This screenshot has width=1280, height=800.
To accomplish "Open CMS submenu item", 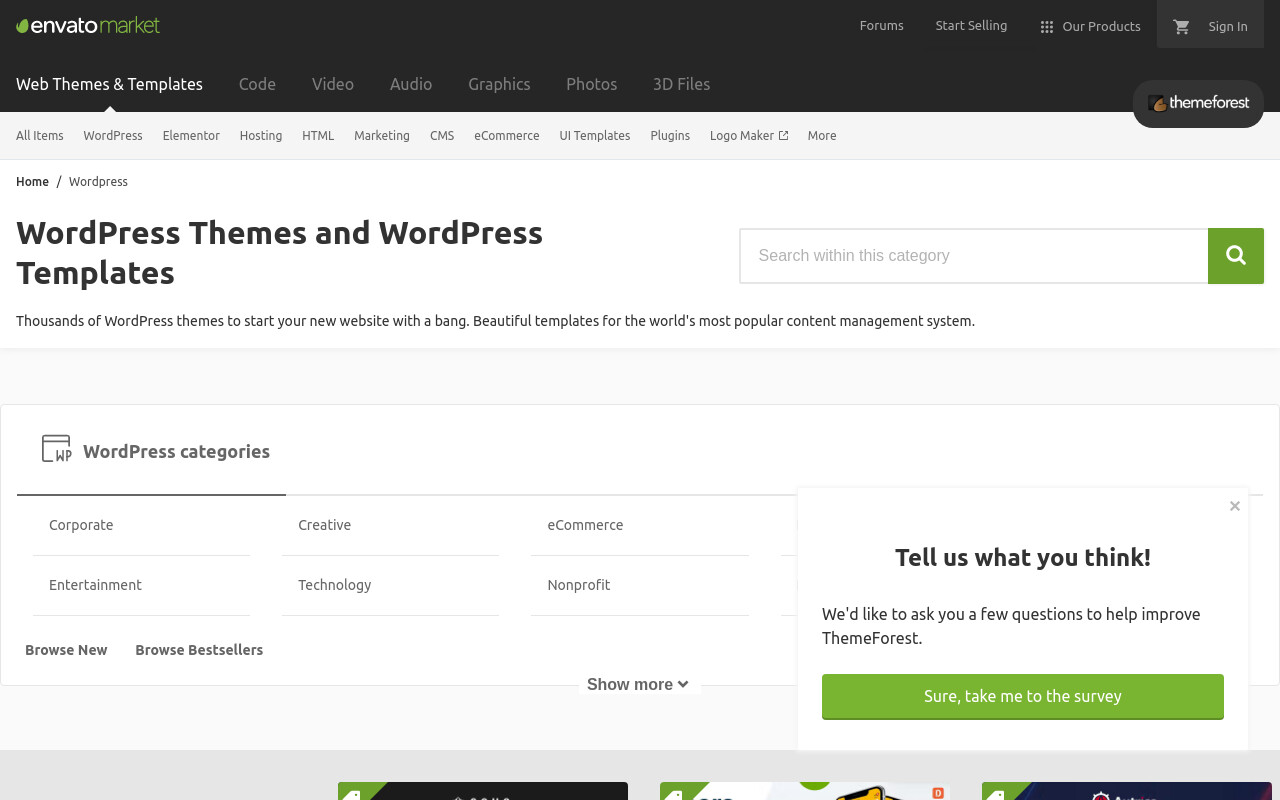I will tap(442, 136).
